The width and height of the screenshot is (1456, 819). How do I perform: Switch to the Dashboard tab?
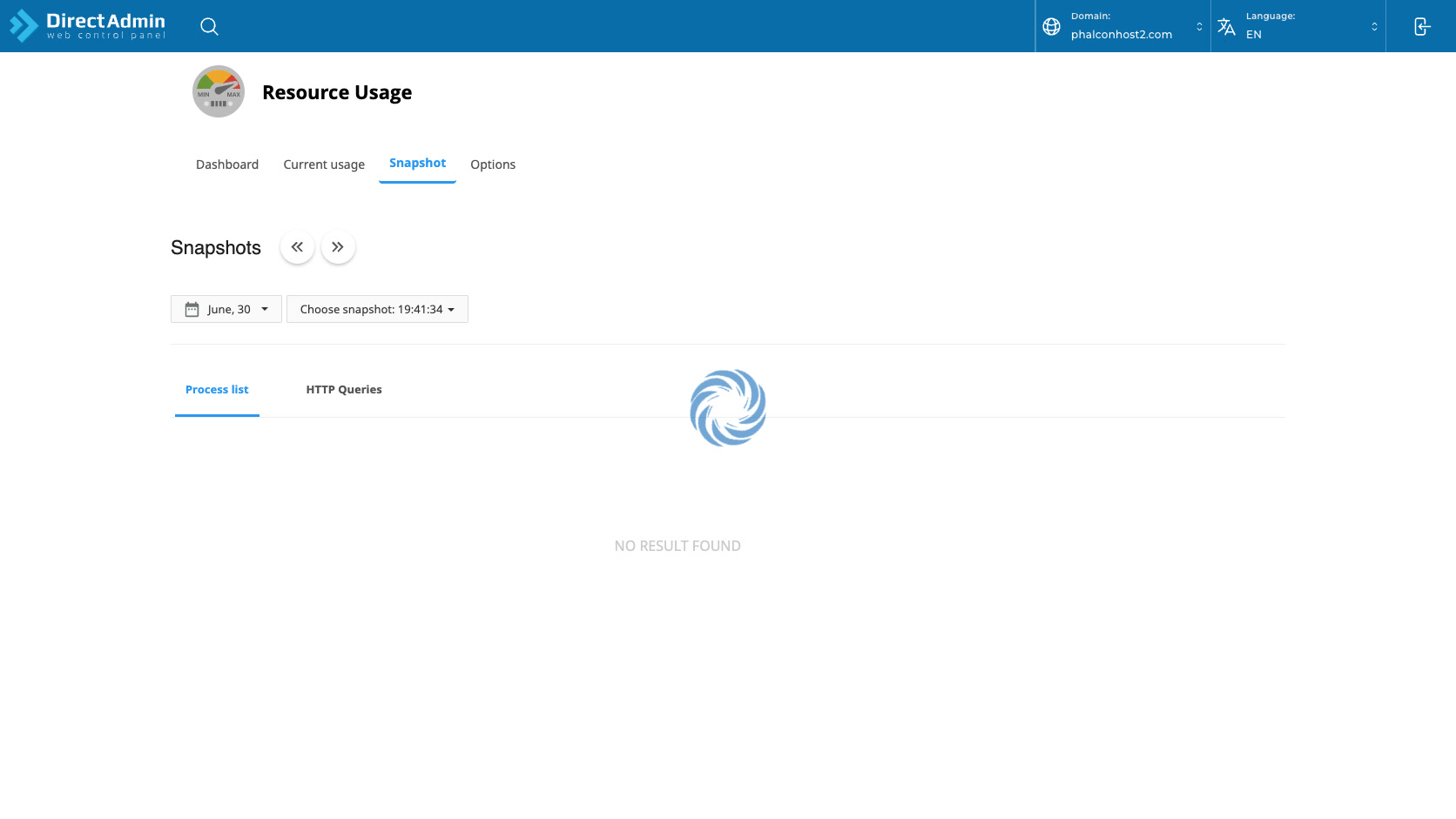[x=227, y=164]
